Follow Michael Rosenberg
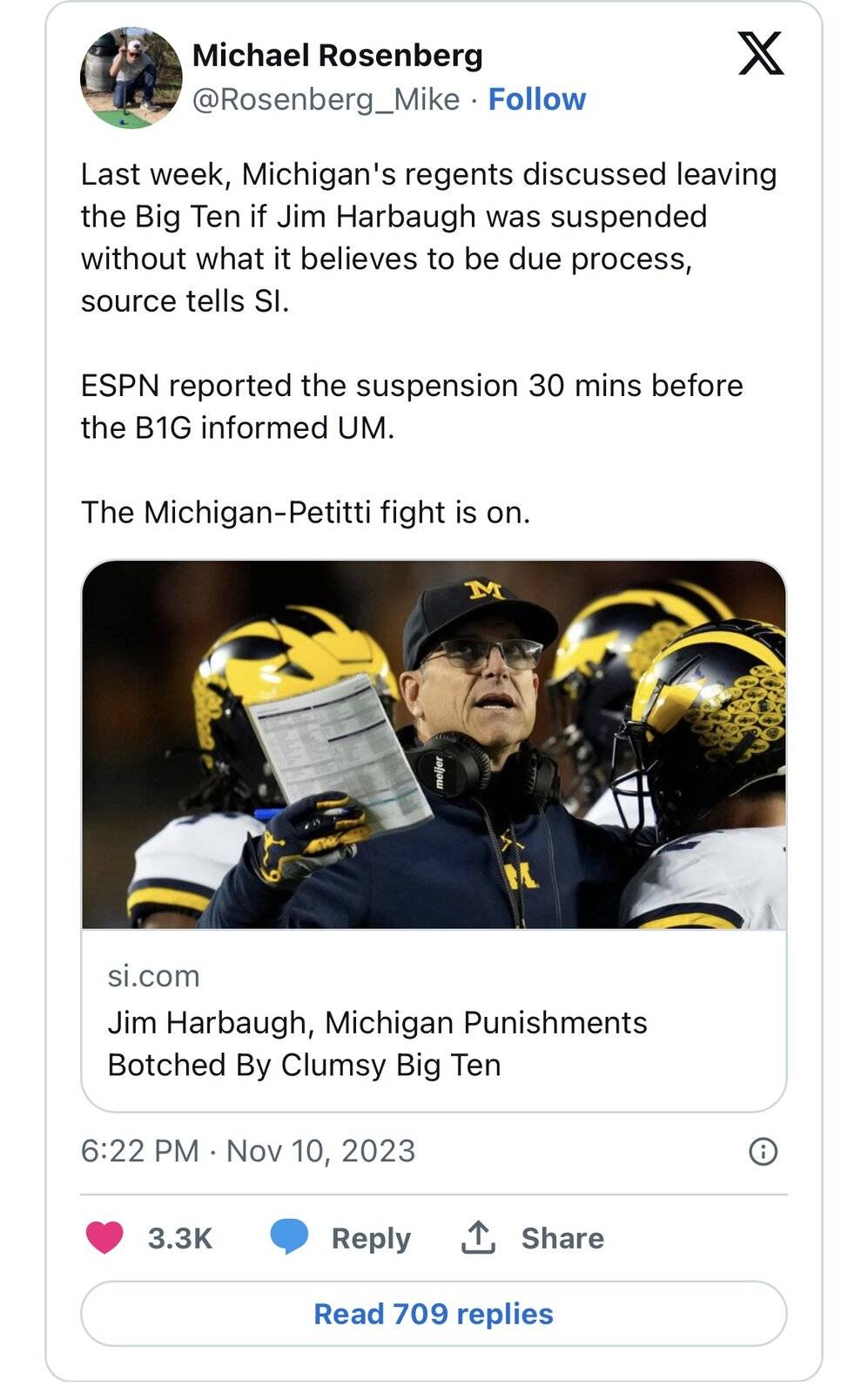 [537, 99]
